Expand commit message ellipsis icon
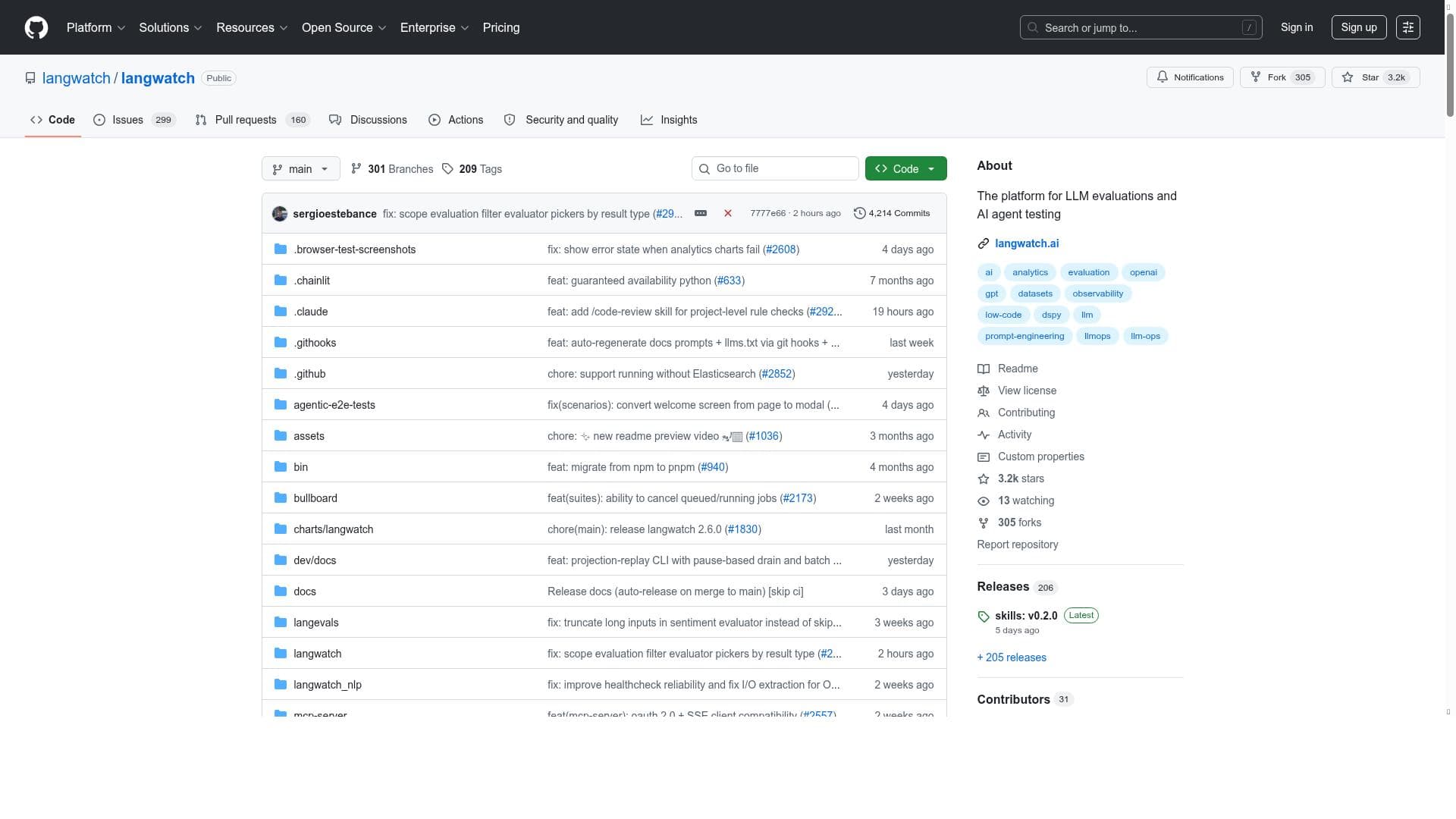Viewport: 1456px width, 819px height. tap(701, 214)
